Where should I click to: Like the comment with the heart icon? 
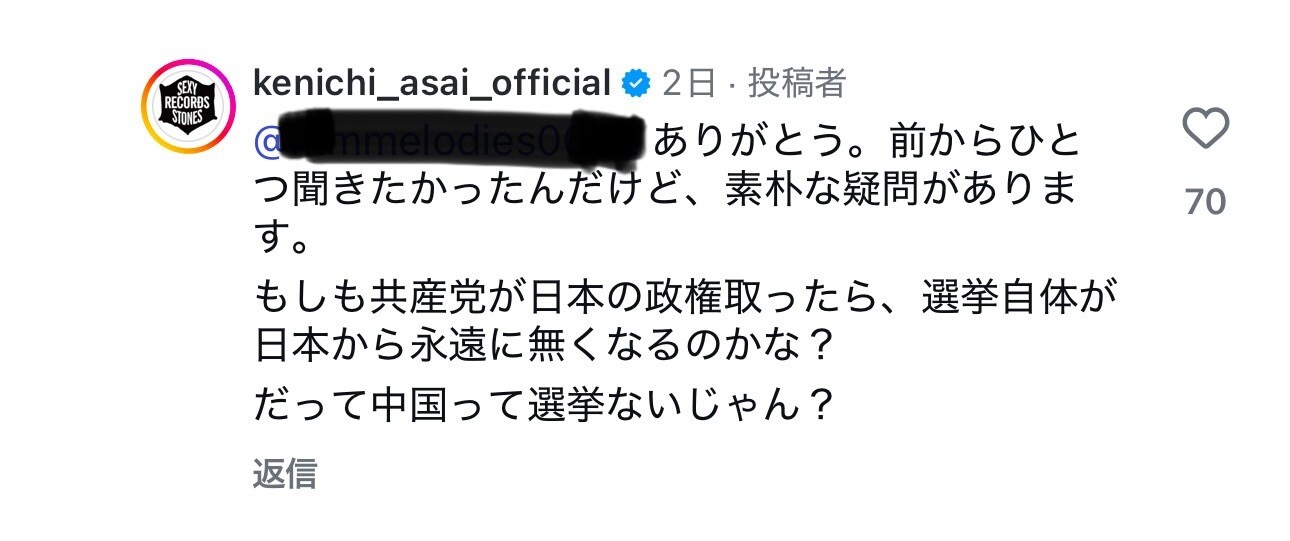tap(1205, 132)
